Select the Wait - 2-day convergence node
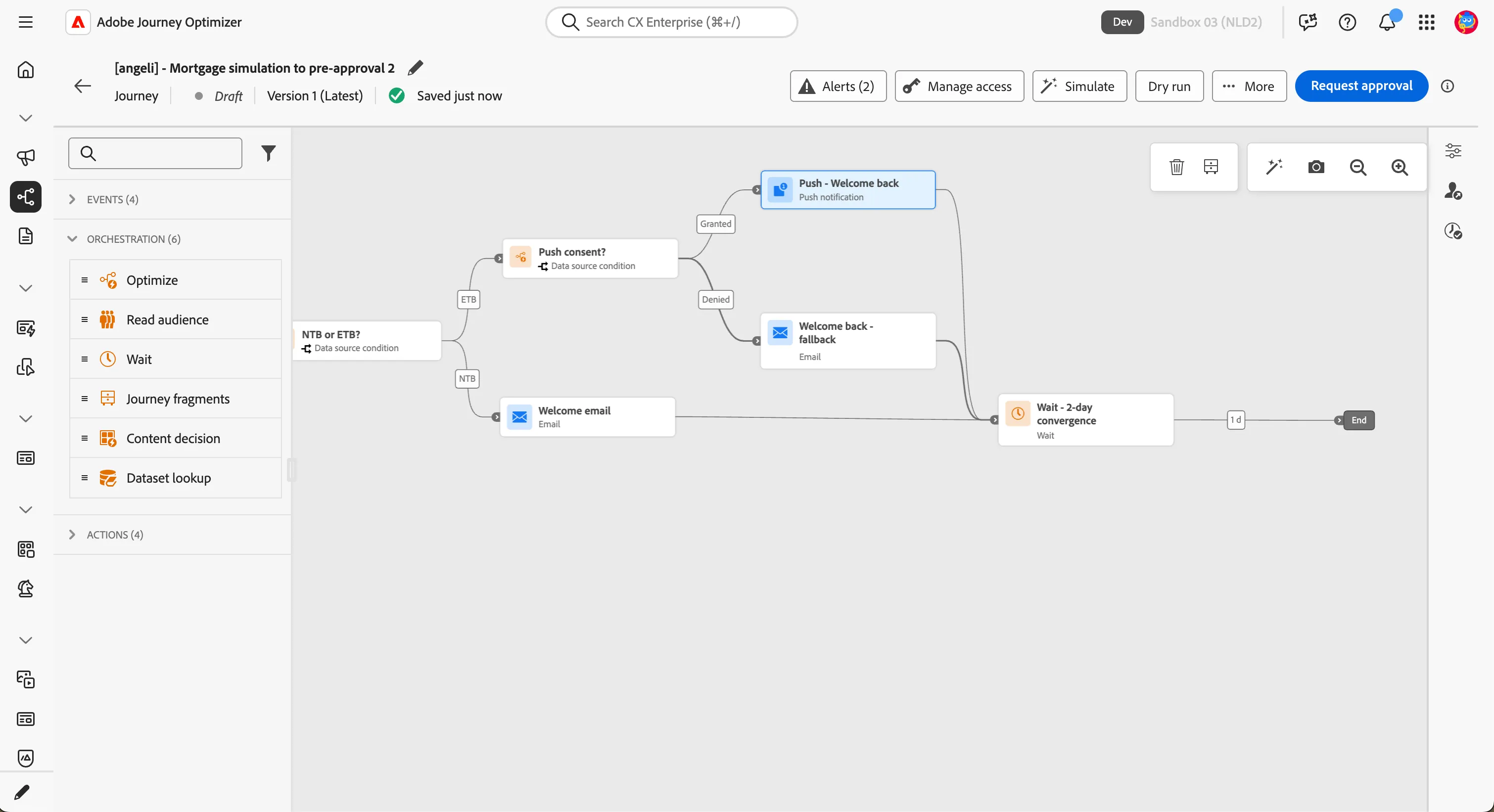This screenshot has width=1494, height=812. pos(1085,420)
